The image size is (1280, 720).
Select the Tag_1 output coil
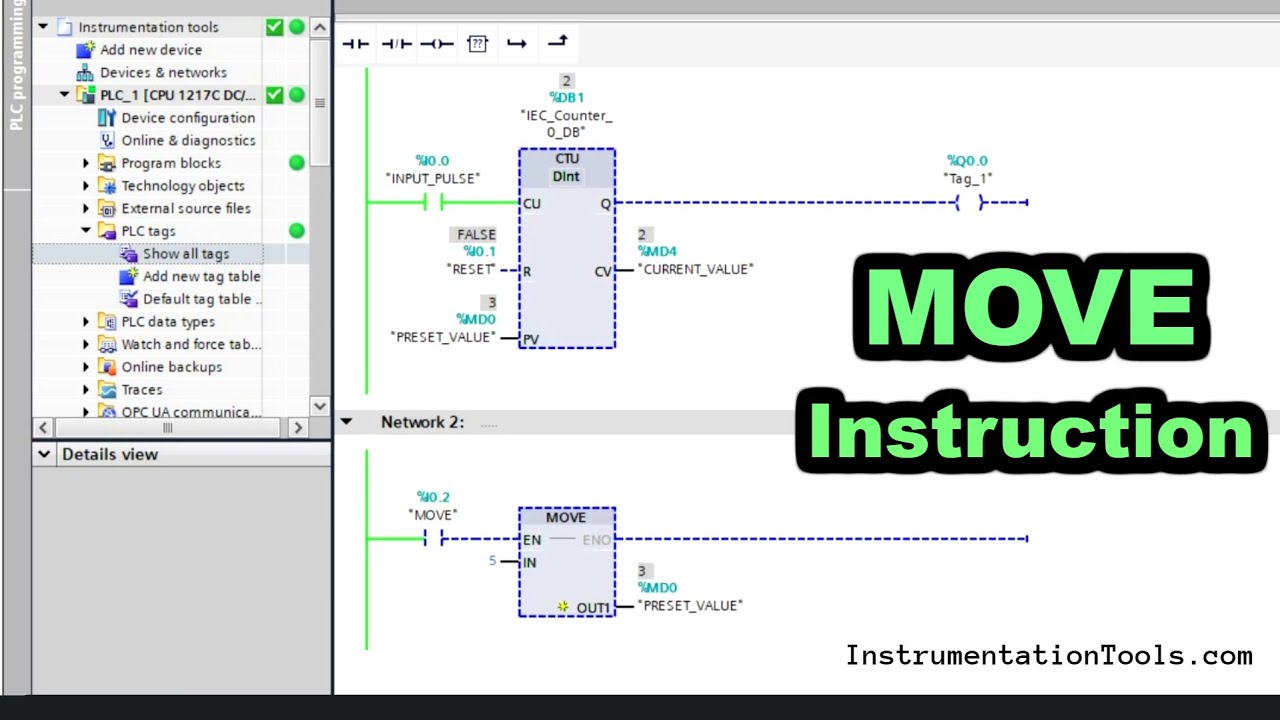point(969,203)
